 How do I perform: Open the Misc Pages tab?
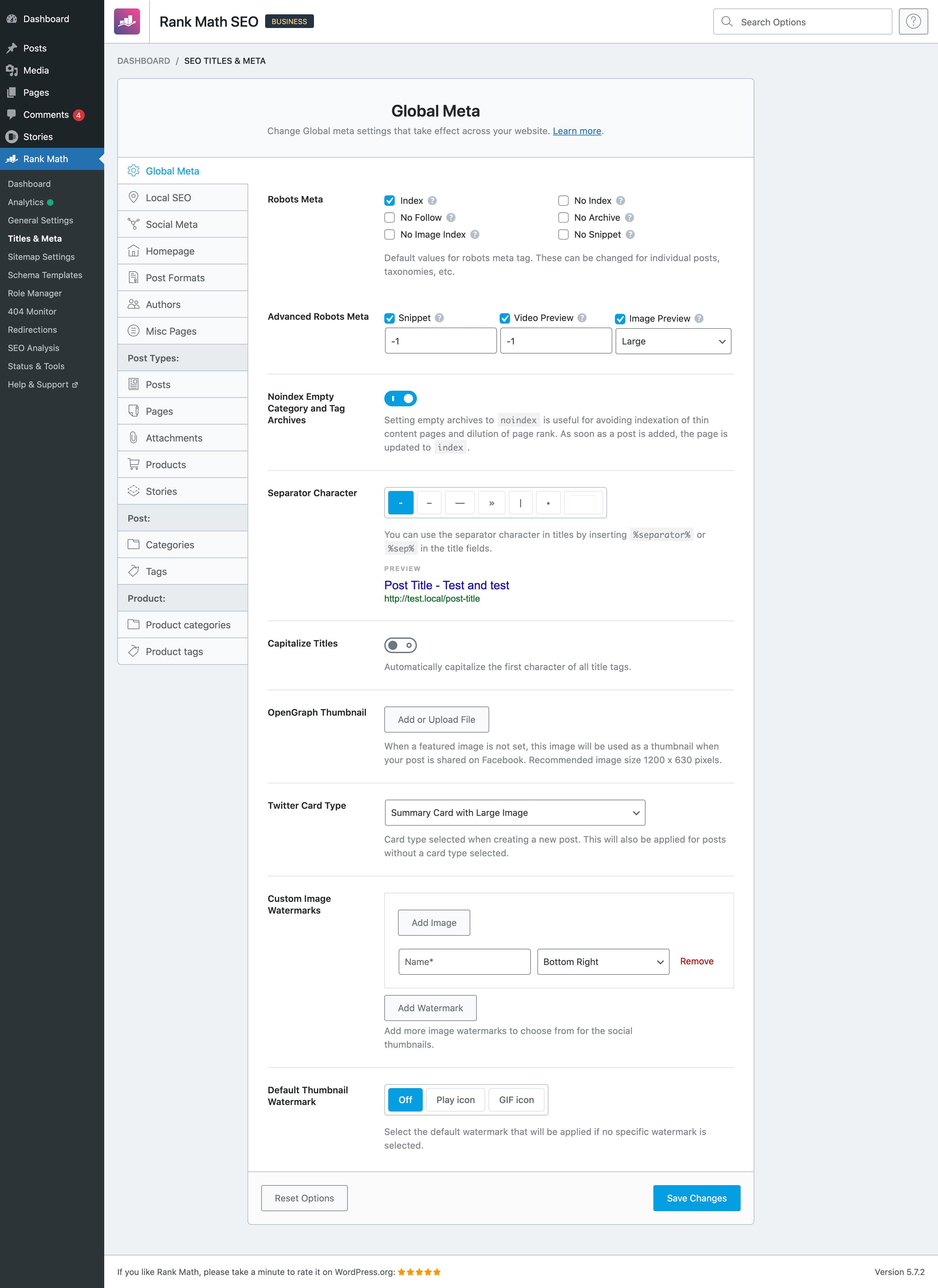tap(182, 331)
